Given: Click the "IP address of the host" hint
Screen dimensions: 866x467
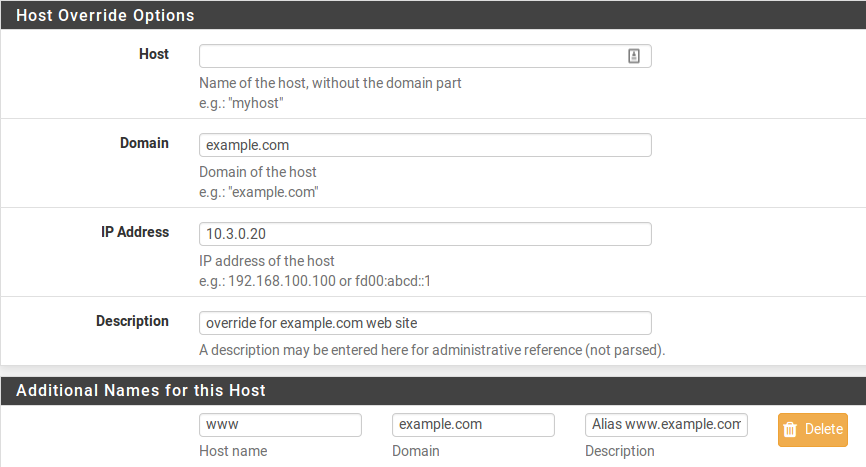Looking at the screenshot, I should coord(267,261).
